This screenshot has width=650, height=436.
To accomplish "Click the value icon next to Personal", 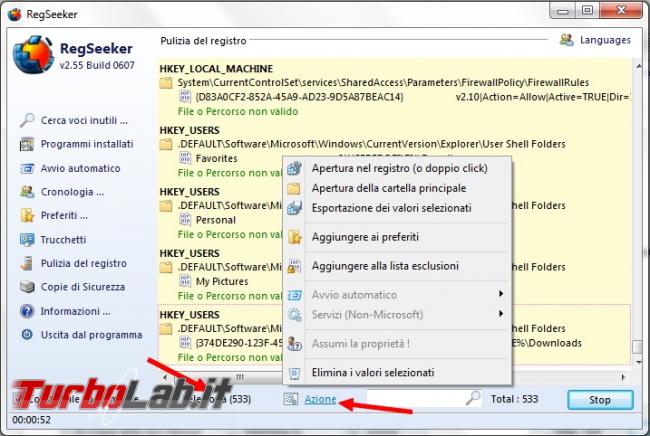I will [x=185, y=219].
